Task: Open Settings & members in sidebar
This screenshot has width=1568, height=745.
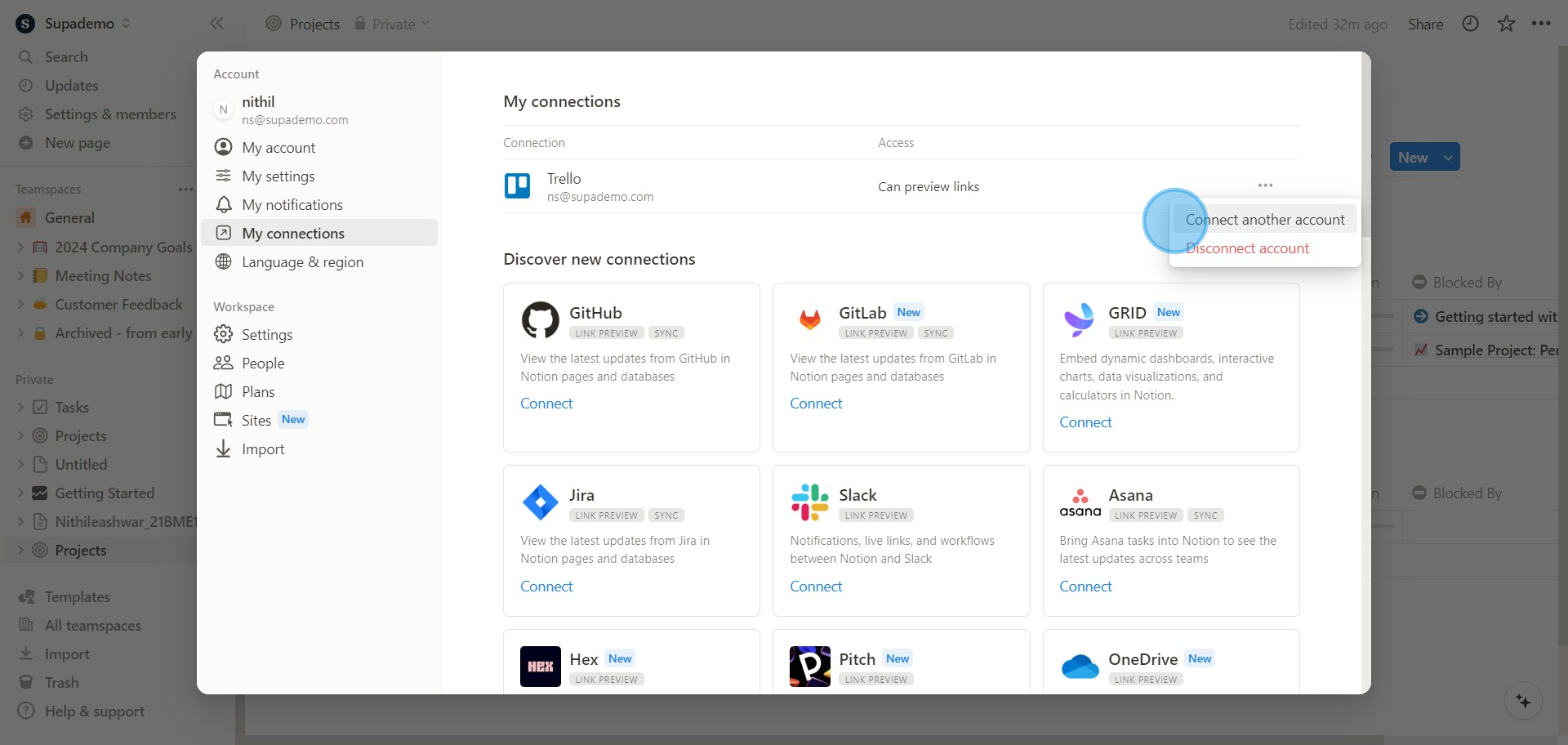Action: [110, 114]
